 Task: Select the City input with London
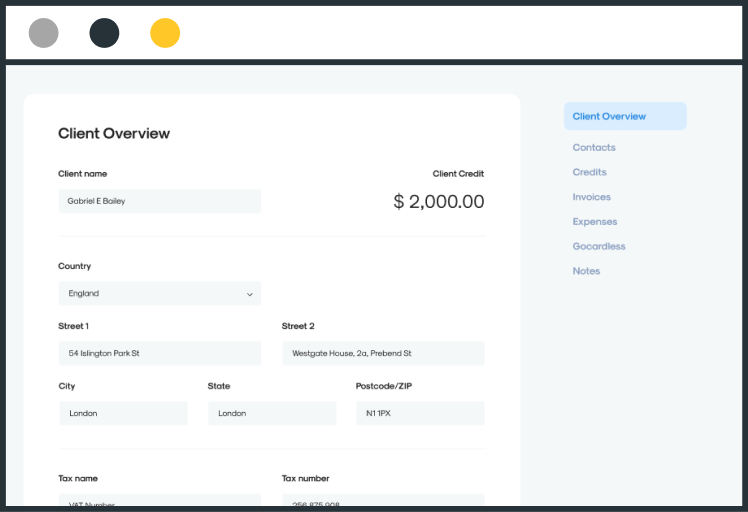pos(123,413)
